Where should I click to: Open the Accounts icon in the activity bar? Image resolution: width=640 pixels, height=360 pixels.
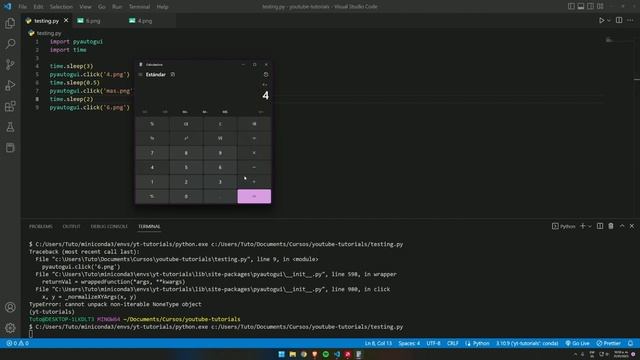tap(10, 307)
